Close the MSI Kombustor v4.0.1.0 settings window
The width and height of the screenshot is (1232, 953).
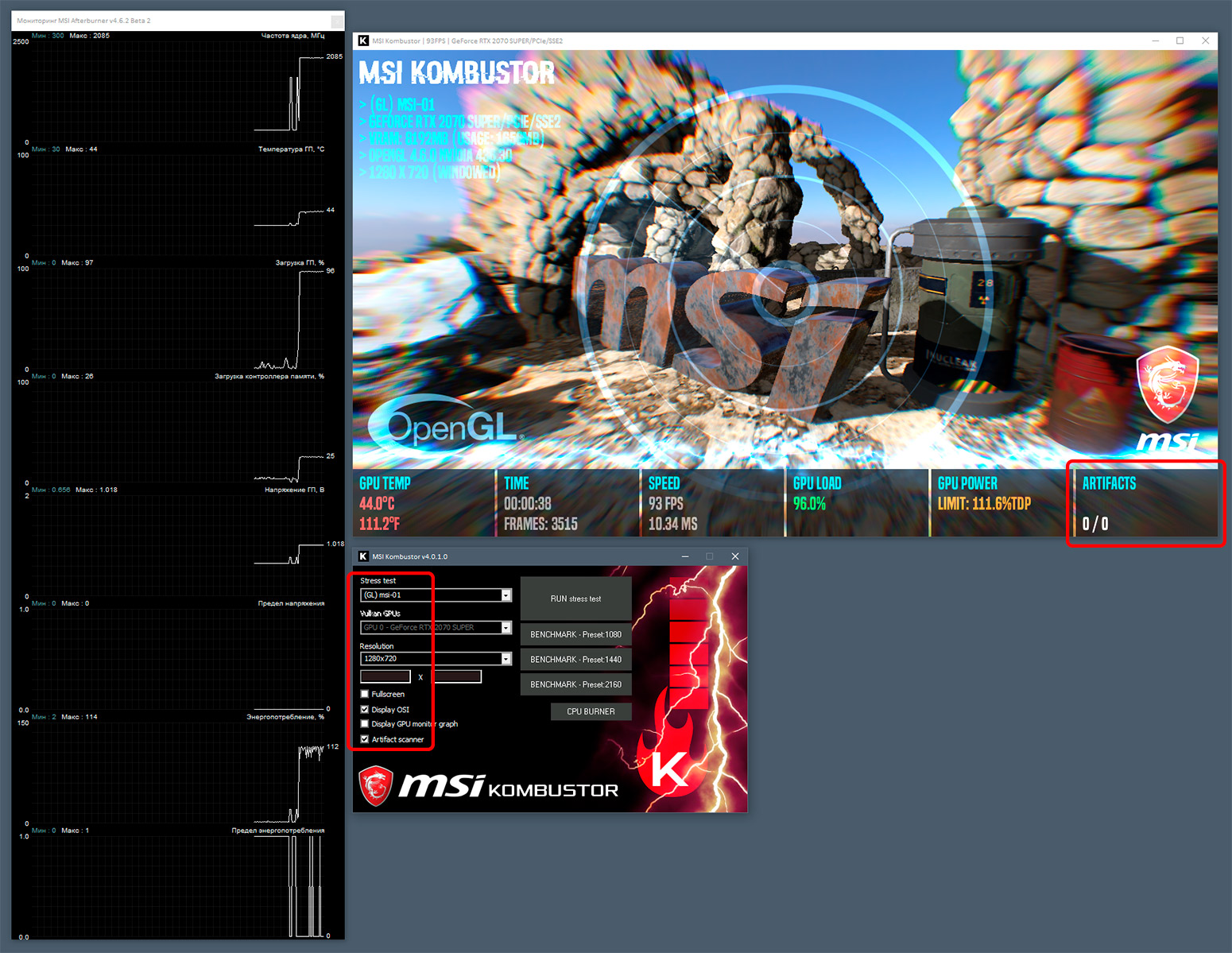pos(735,556)
